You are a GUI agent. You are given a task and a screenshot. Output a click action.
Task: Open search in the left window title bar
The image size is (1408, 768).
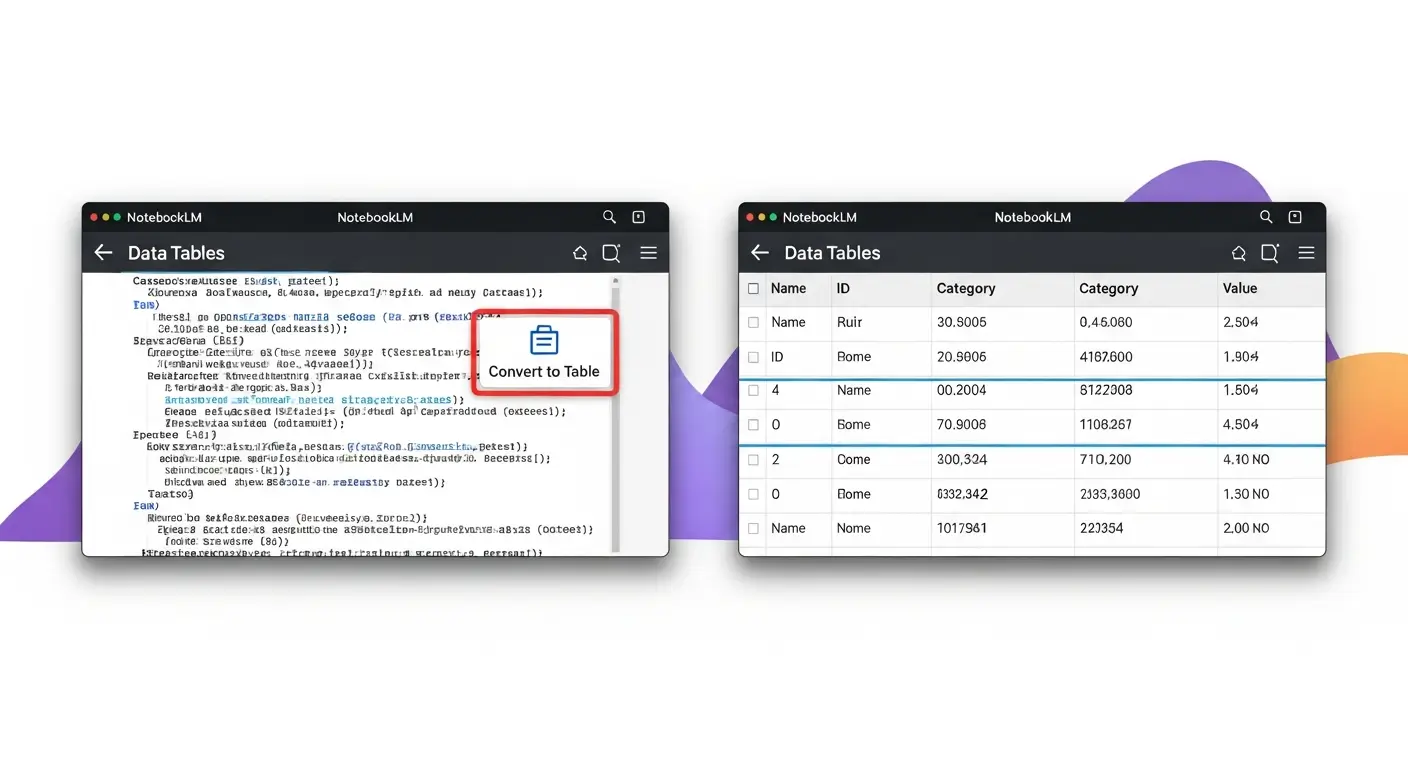(x=609, y=217)
